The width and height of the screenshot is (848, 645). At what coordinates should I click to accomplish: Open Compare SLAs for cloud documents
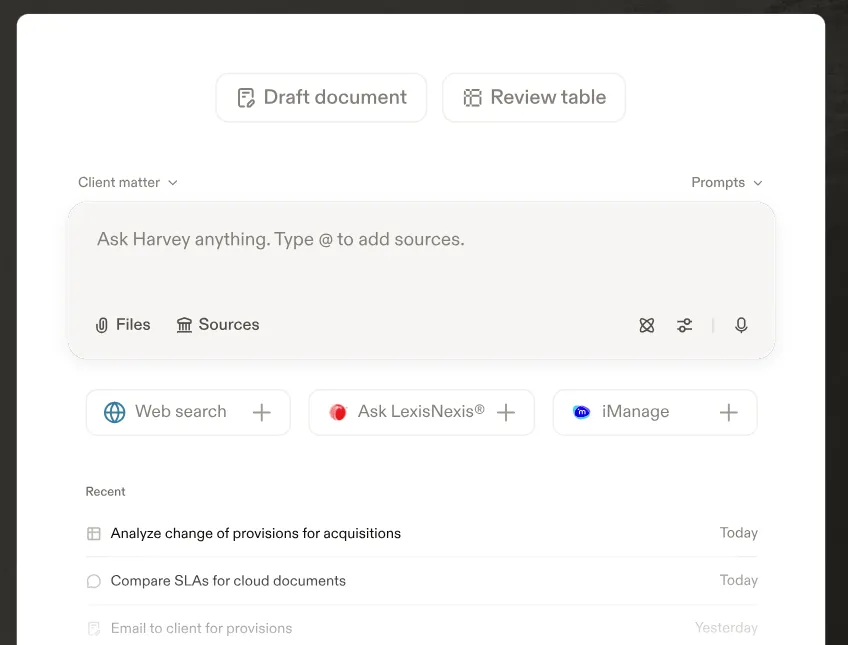click(228, 580)
